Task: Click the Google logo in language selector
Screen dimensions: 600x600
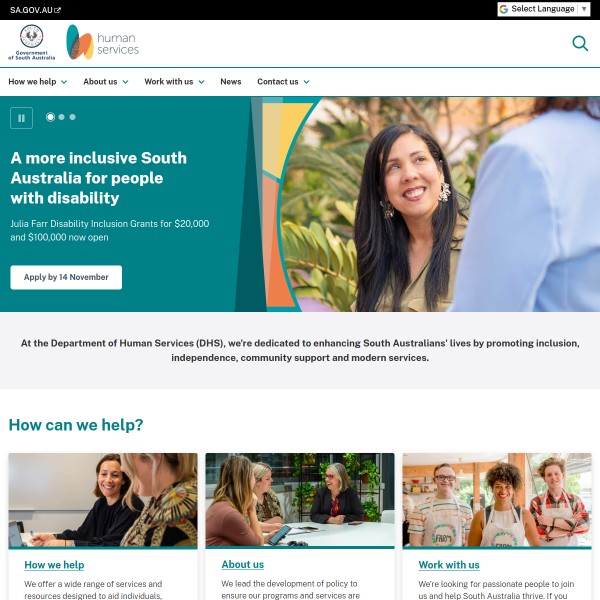Action: click(x=504, y=9)
